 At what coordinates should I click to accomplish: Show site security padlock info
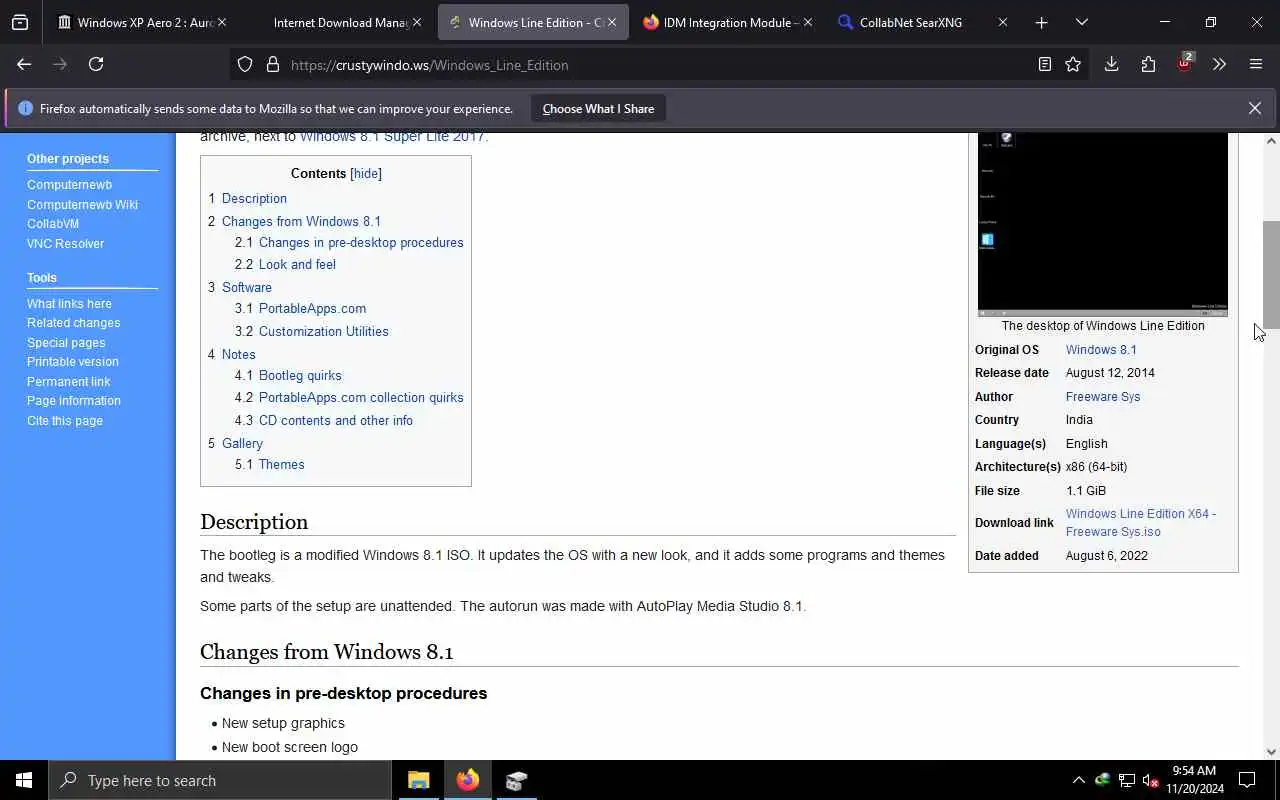tap(272, 65)
